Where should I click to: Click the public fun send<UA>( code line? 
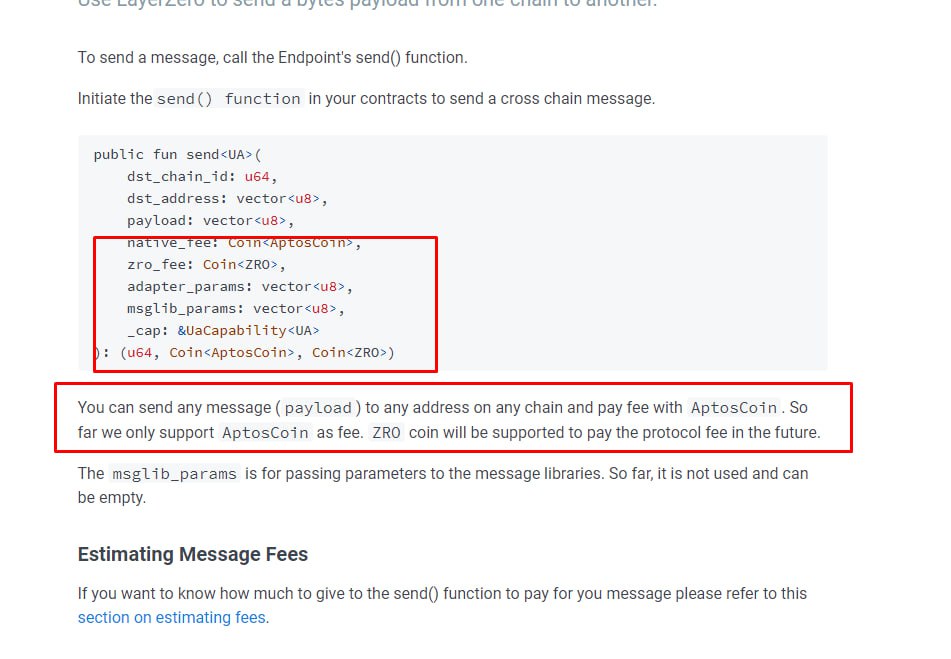(x=177, y=155)
